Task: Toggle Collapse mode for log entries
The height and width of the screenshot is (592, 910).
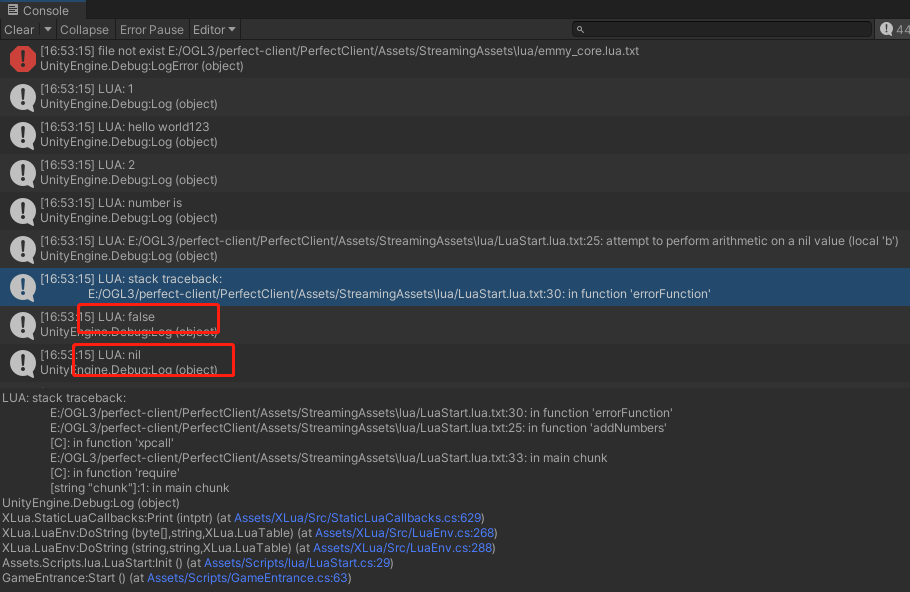Action: coord(84,30)
